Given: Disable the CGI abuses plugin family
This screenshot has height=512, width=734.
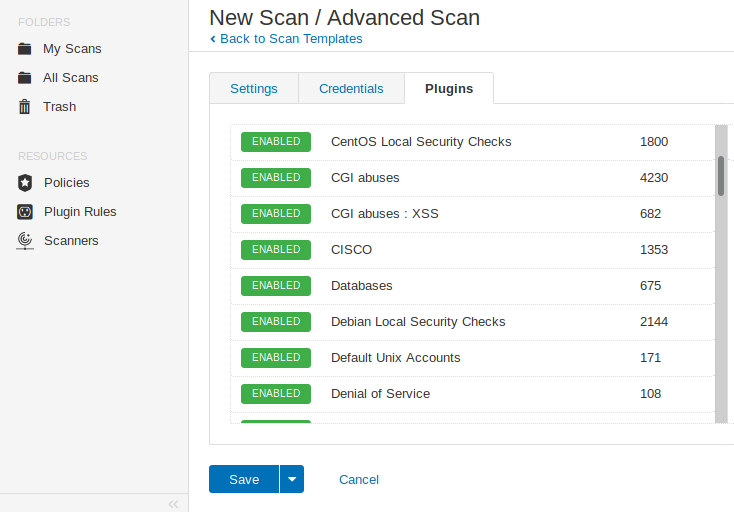Looking at the screenshot, I should click(276, 178).
